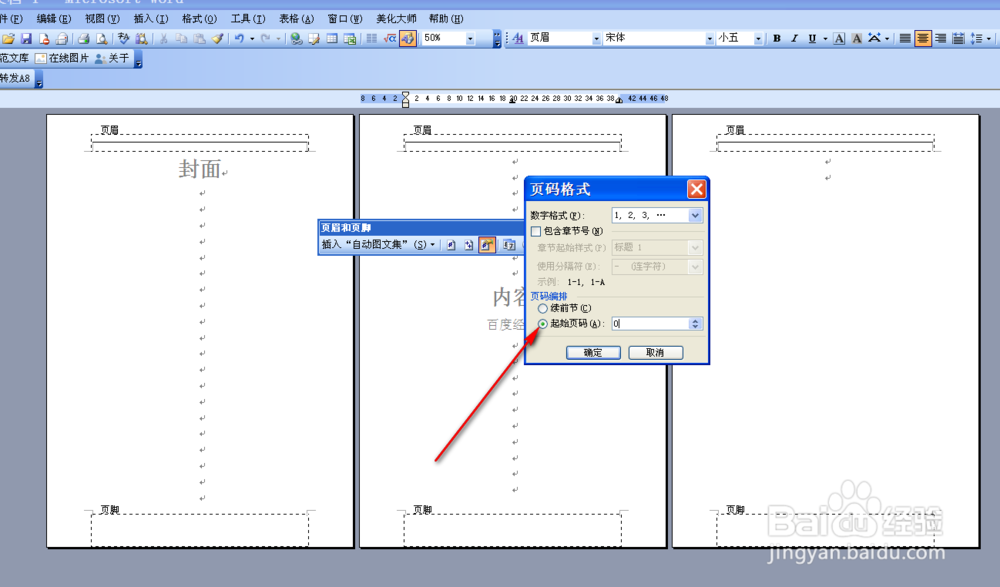Click 在线图片 toolbar button
Screen dimensions: 1000x587
62,58
